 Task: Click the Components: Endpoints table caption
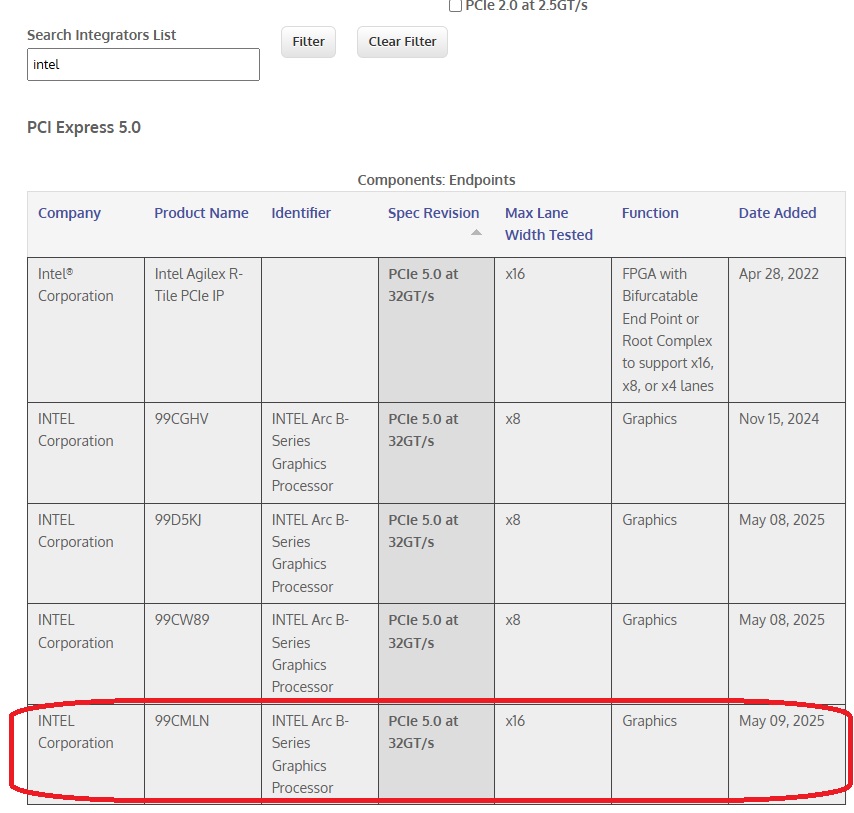[x=436, y=180]
